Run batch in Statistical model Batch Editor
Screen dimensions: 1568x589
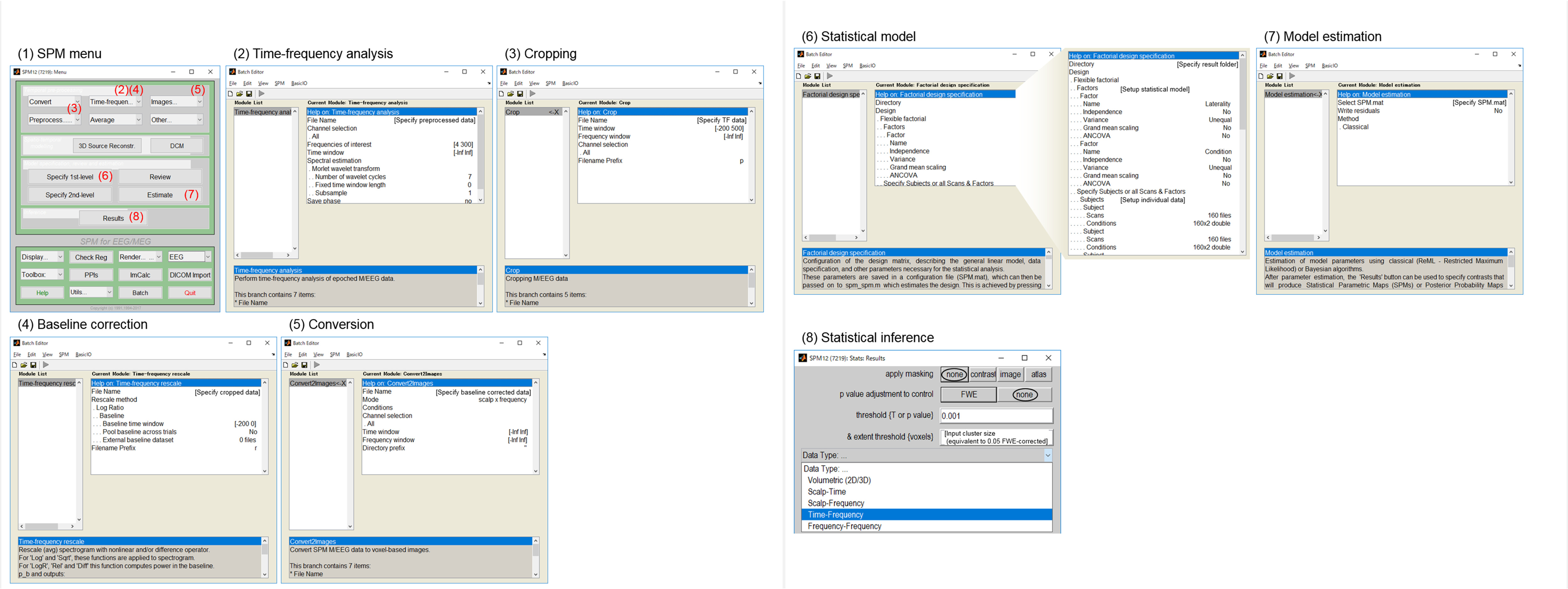[x=830, y=76]
